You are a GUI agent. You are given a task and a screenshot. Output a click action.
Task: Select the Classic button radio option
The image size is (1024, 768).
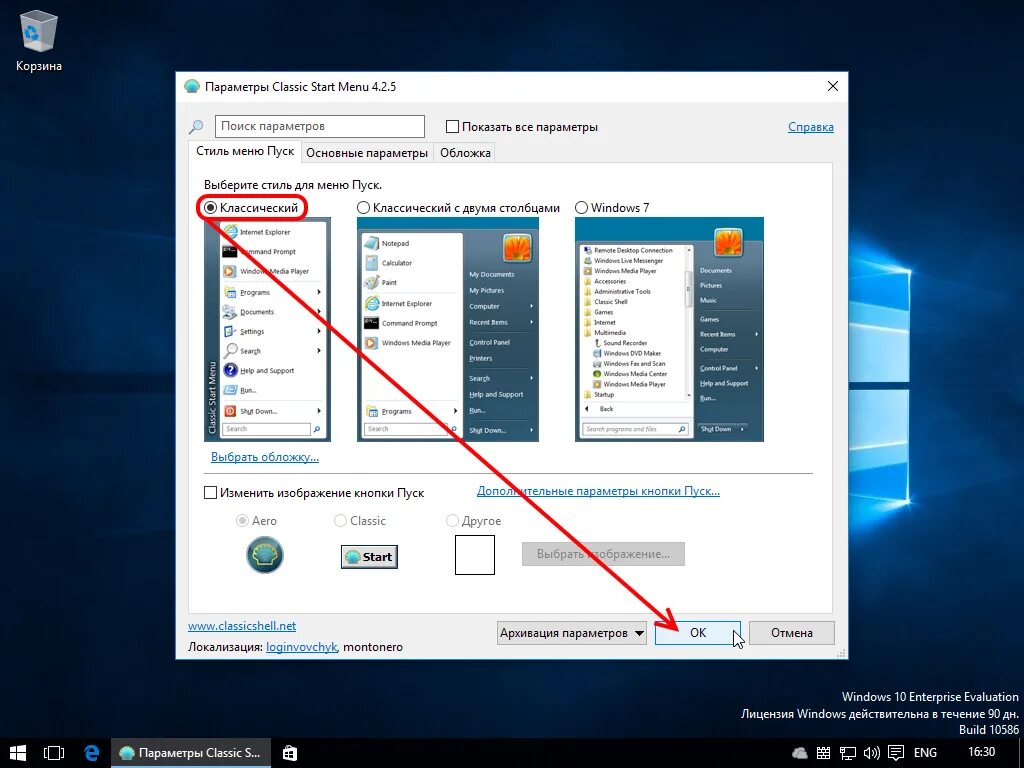click(340, 520)
